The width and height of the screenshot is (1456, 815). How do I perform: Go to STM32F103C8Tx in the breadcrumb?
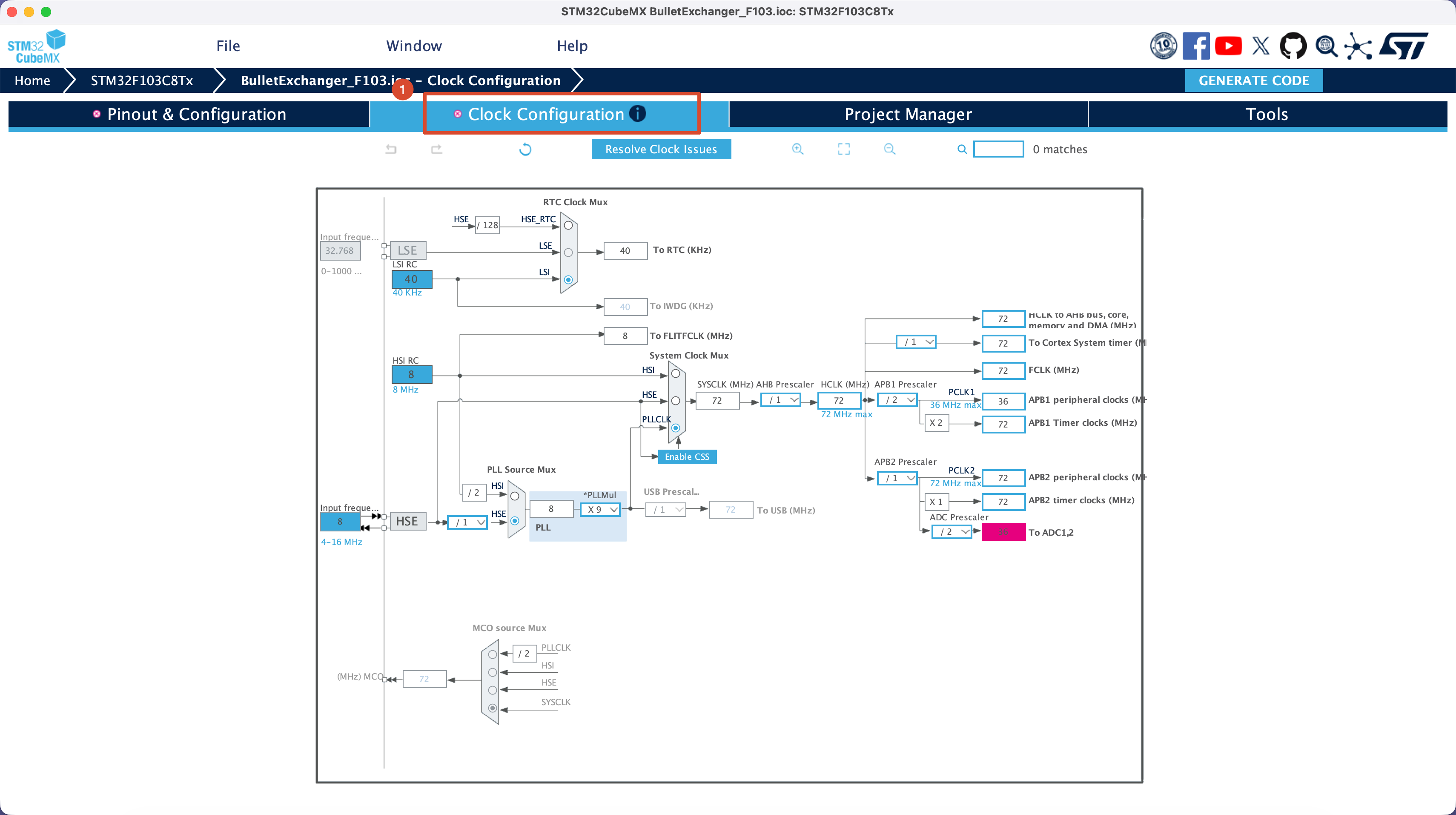click(x=142, y=80)
